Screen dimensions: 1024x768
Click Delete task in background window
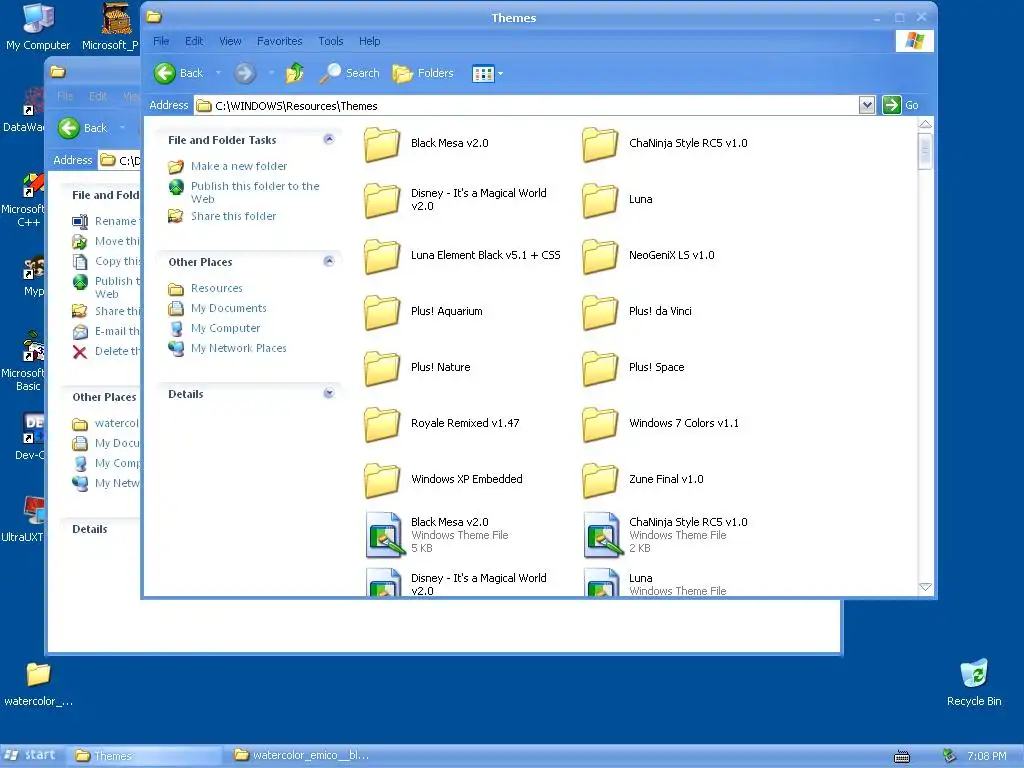coord(106,351)
